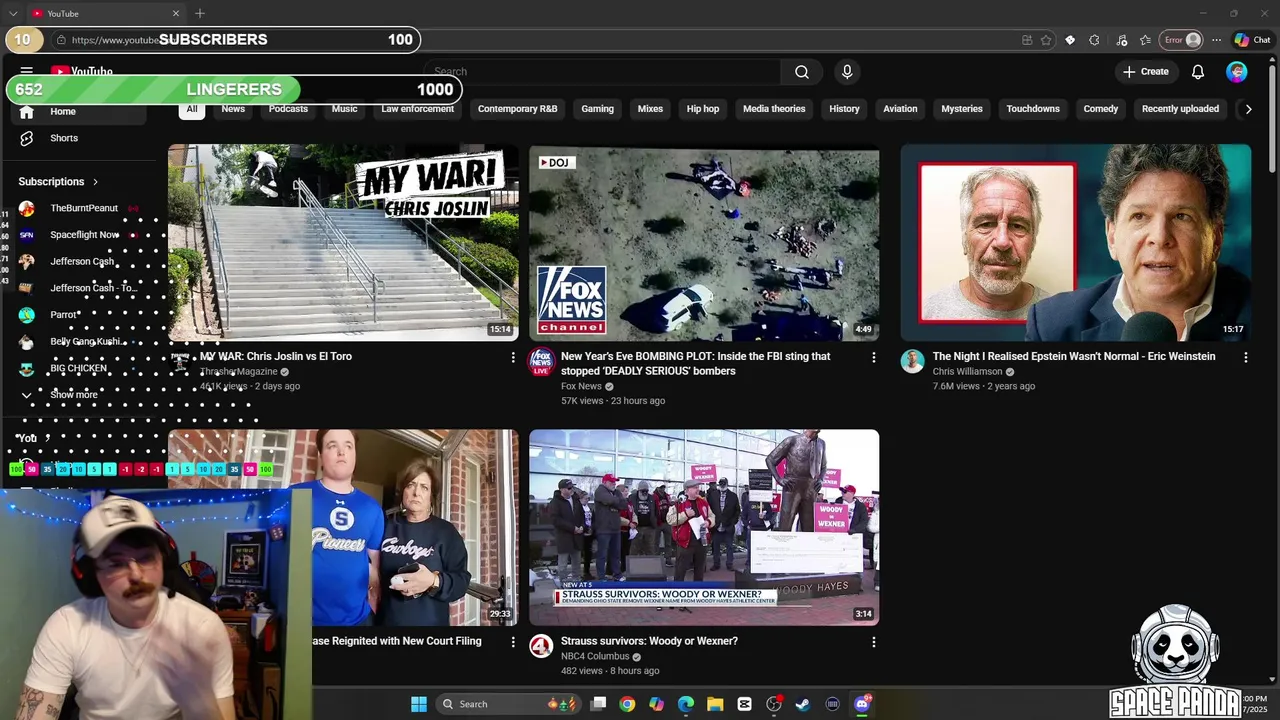Screen dimensions: 1280x720
Task: Add this page to favorites star
Action: [1046, 40]
